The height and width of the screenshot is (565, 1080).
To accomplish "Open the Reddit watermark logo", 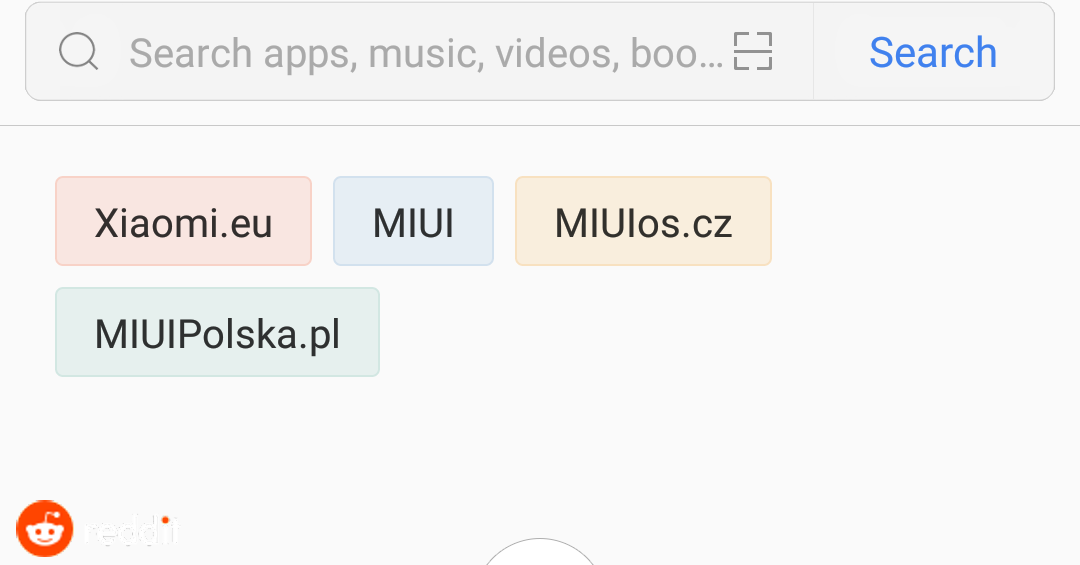I will pos(45,529).
